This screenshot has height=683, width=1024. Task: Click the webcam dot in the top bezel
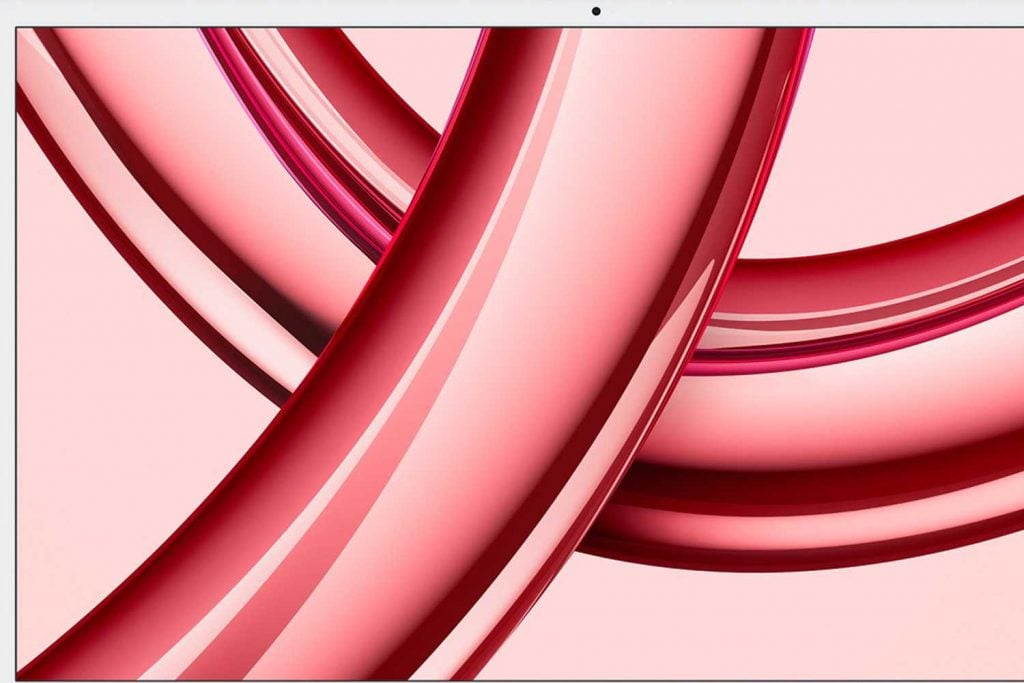596,11
